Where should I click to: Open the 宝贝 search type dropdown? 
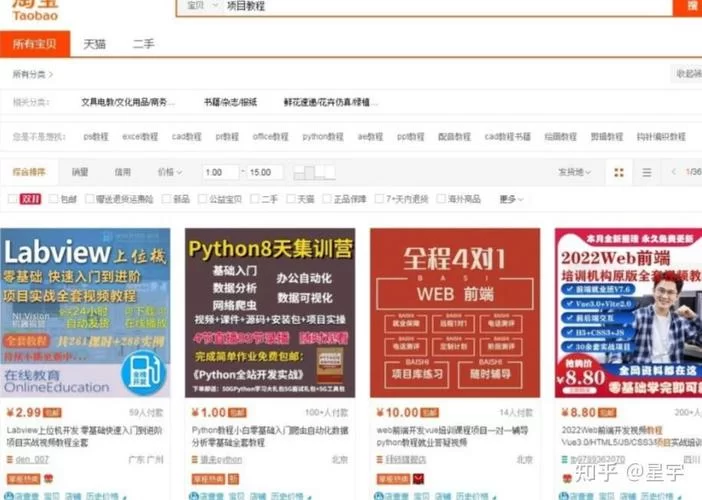202,6
